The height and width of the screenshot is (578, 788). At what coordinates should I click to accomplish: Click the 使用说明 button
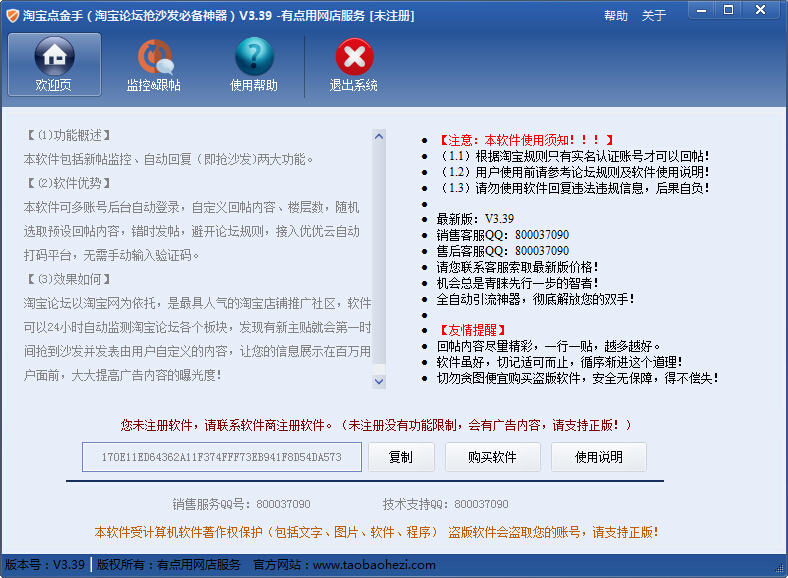point(598,457)
